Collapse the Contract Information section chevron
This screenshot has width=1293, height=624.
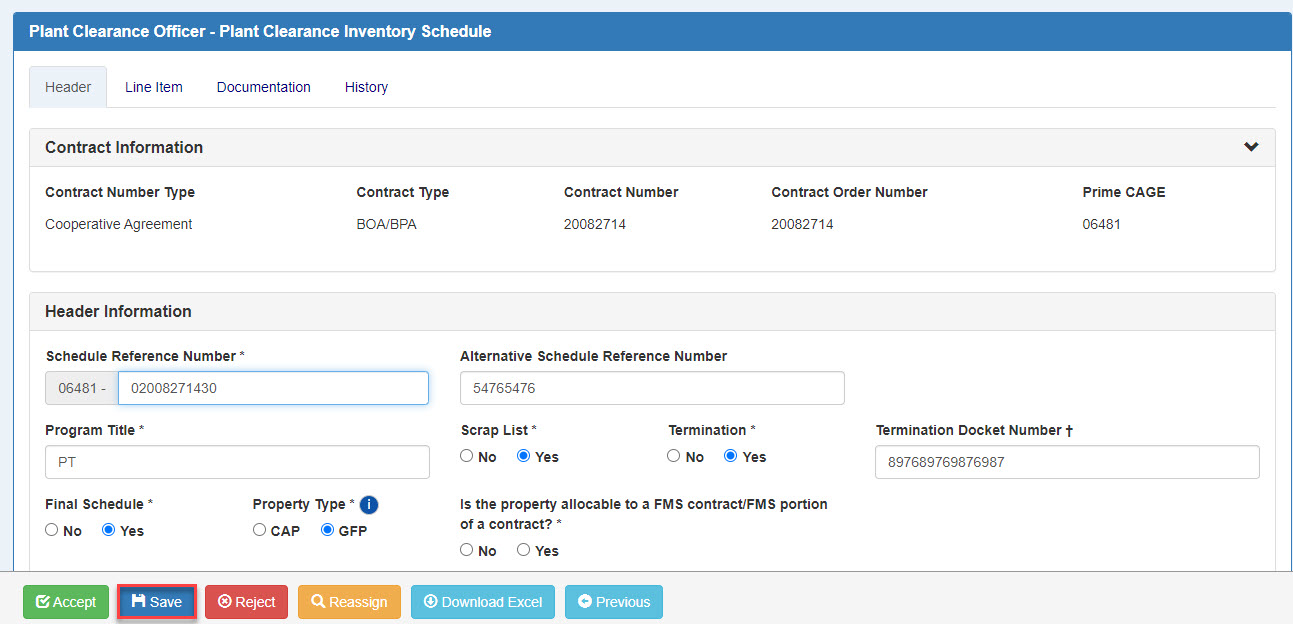click(1250, 147)
